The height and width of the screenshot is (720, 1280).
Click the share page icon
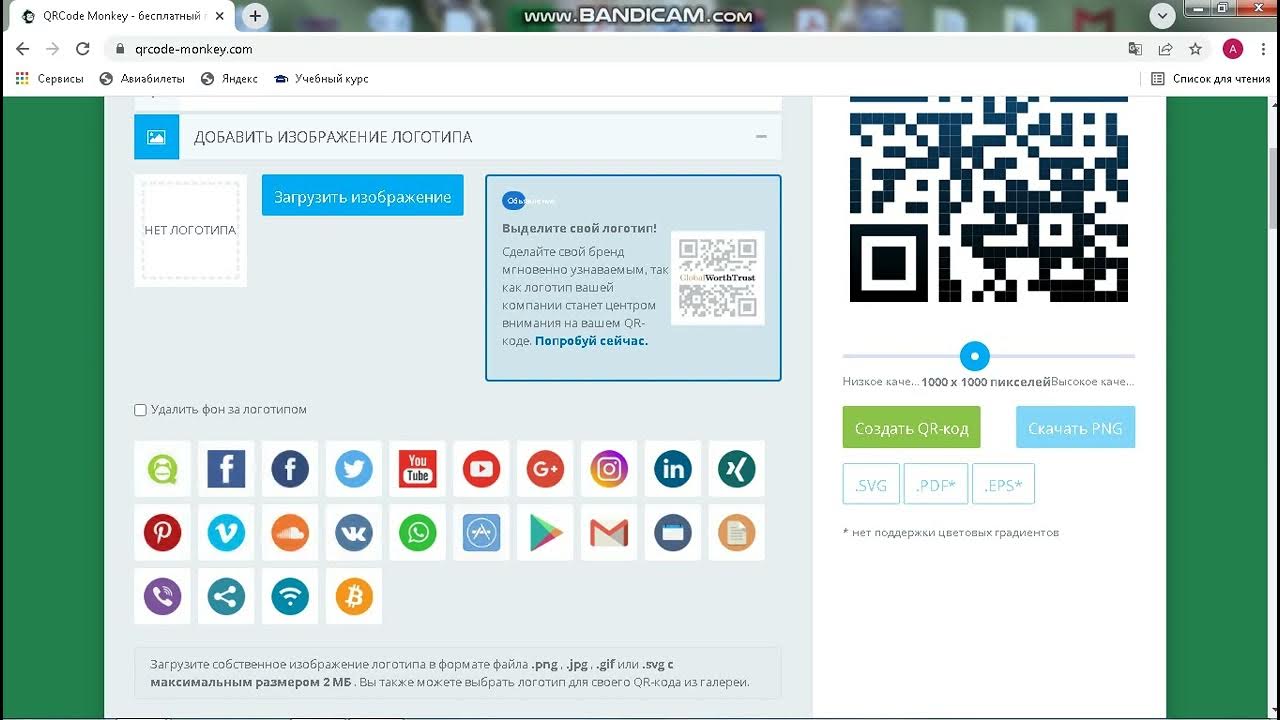1165,49
